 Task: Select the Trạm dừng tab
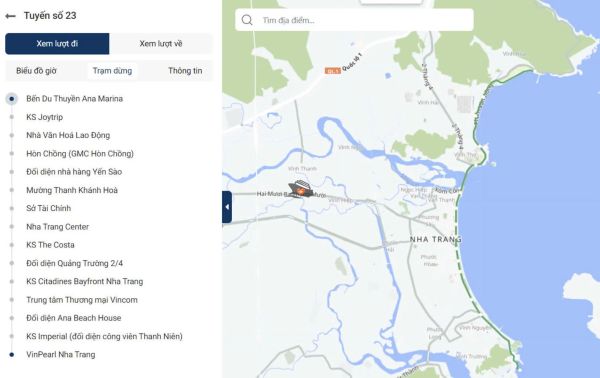[x=112, y=71]
